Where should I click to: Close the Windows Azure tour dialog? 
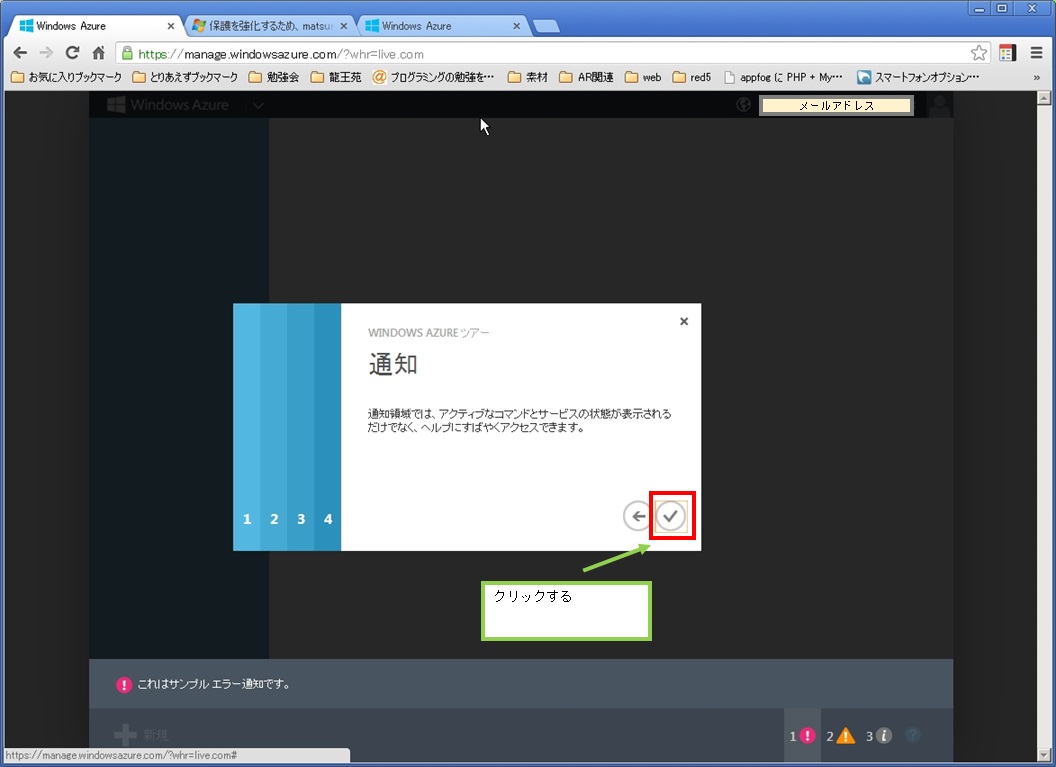tap(684, 321)
